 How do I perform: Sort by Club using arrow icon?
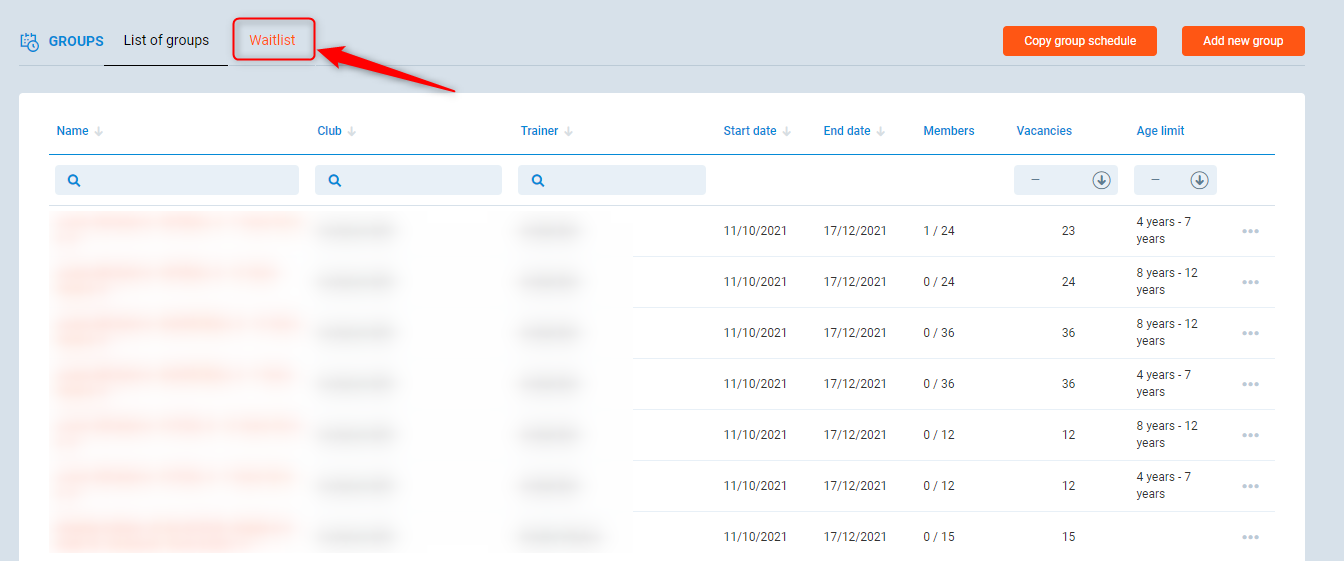(x=352, y=131)
